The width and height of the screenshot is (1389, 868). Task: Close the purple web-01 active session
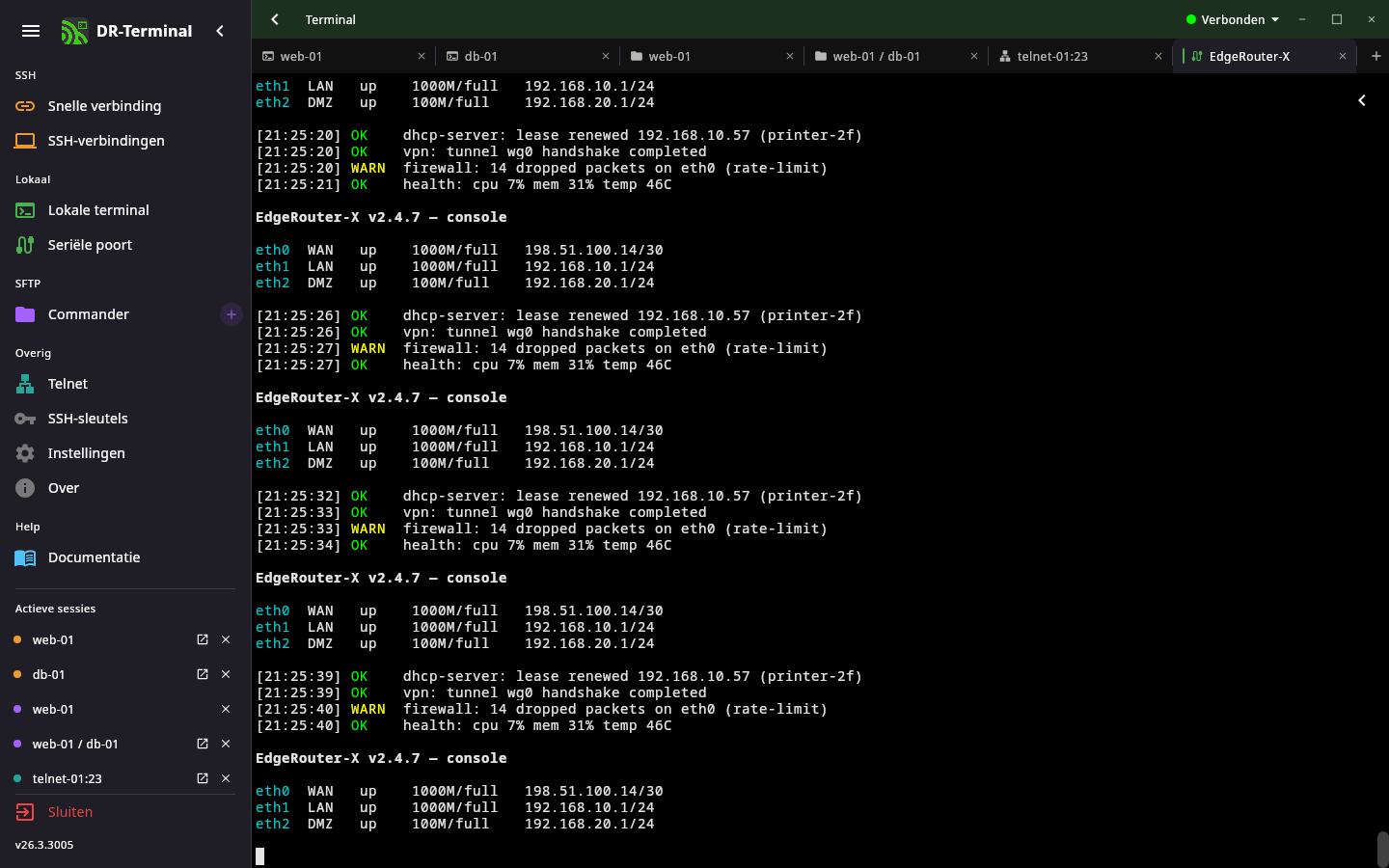226,709
